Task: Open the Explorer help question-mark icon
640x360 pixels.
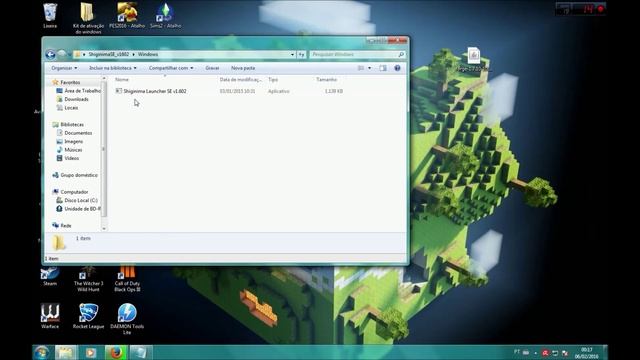Action: tap(397, 68)
